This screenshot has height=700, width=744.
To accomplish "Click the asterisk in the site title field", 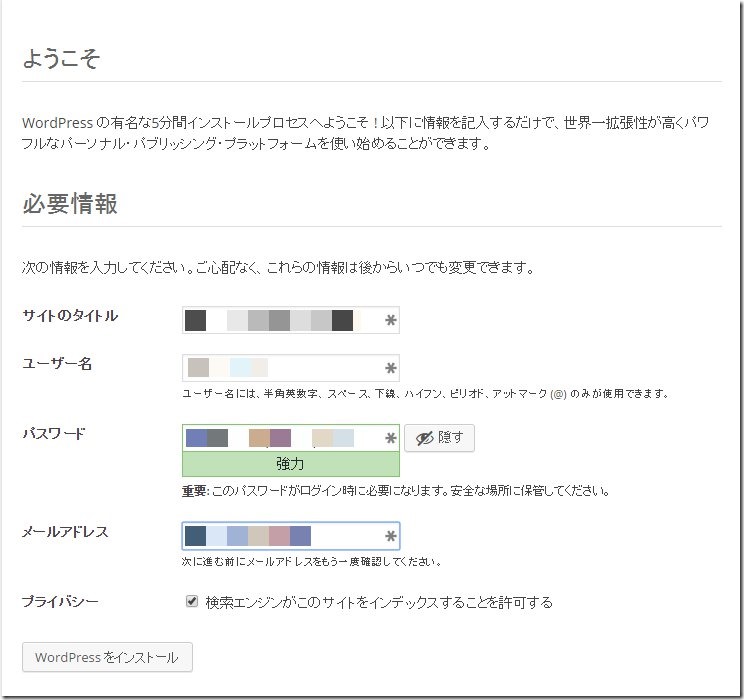I will (x=391, y=320).
